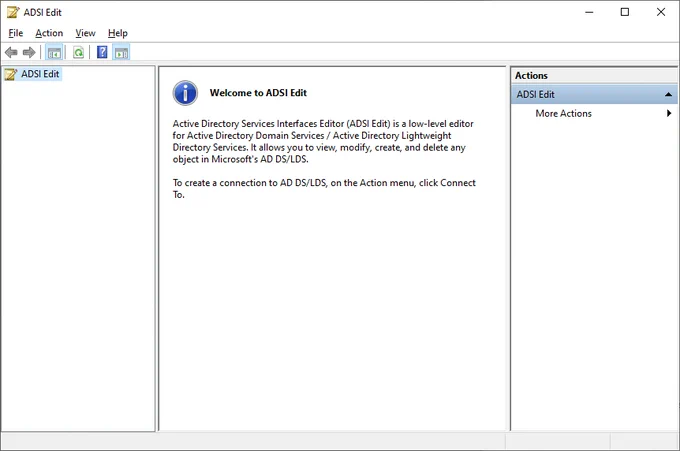The height and width of the screenshot is (451, 680).
Task: Click the blue information icon
Action: point(185,93)
